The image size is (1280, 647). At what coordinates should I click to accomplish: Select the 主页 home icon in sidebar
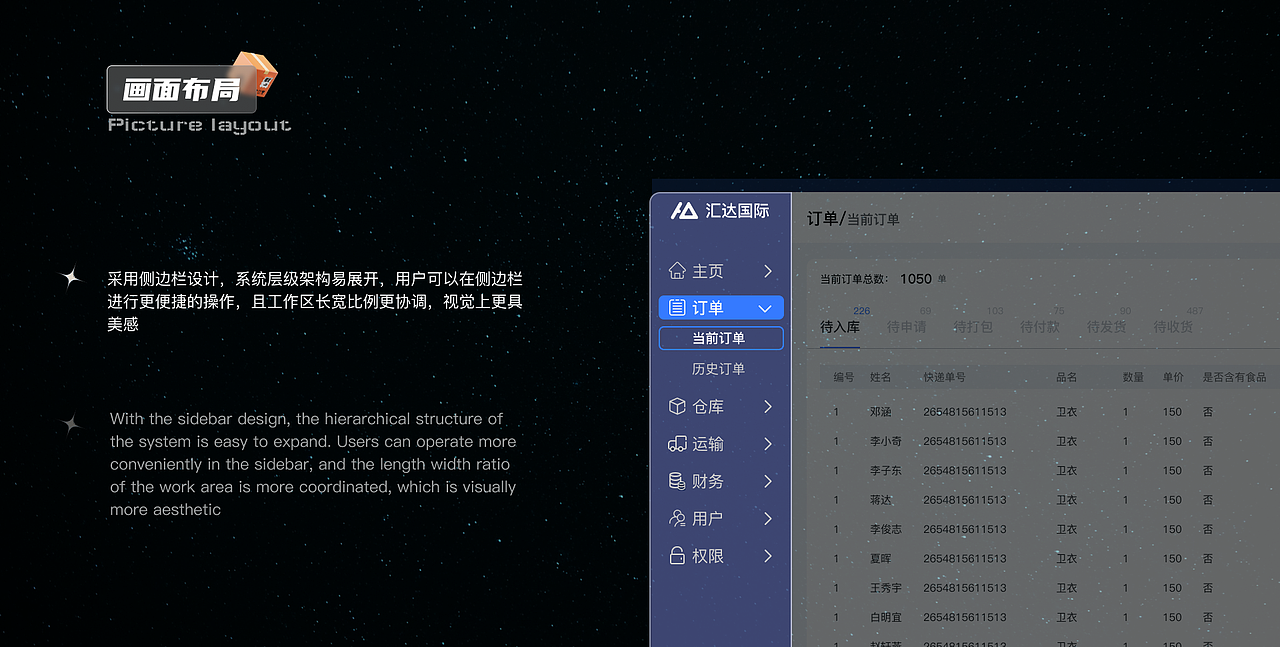(678, 270)
